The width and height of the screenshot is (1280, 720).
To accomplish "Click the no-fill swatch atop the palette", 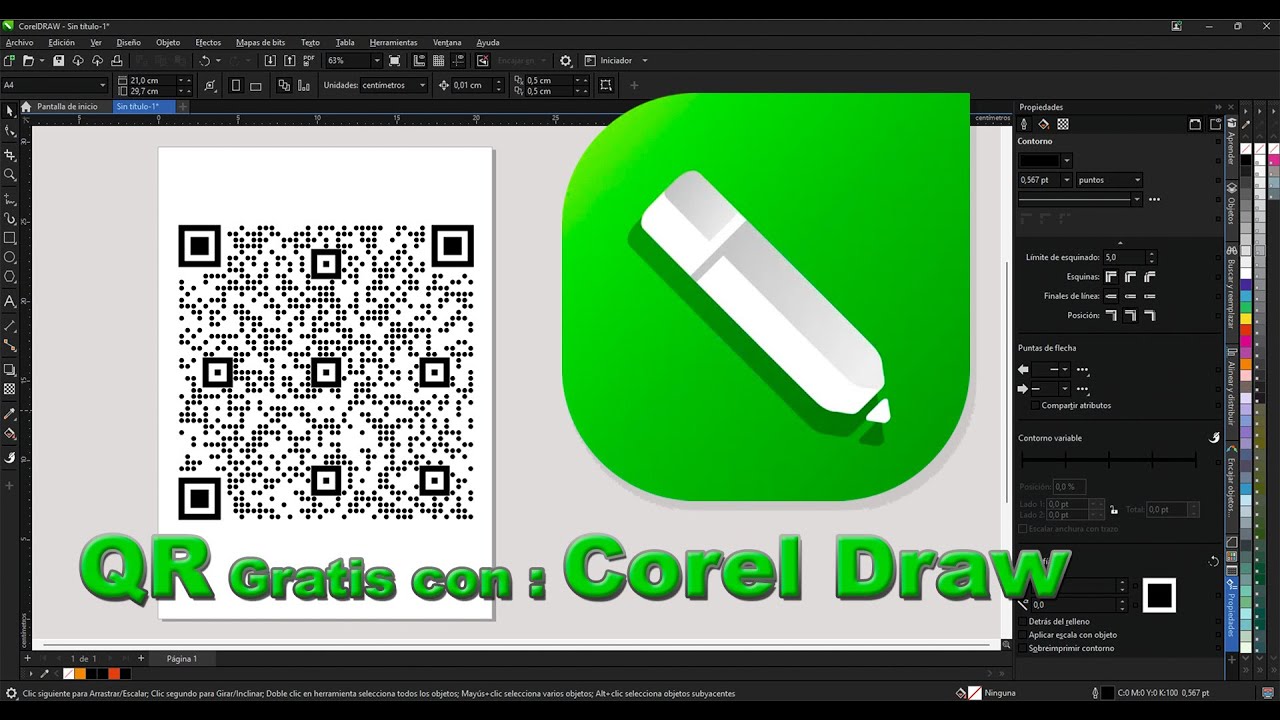I will pyautogui.click(x=1246, y=149).
